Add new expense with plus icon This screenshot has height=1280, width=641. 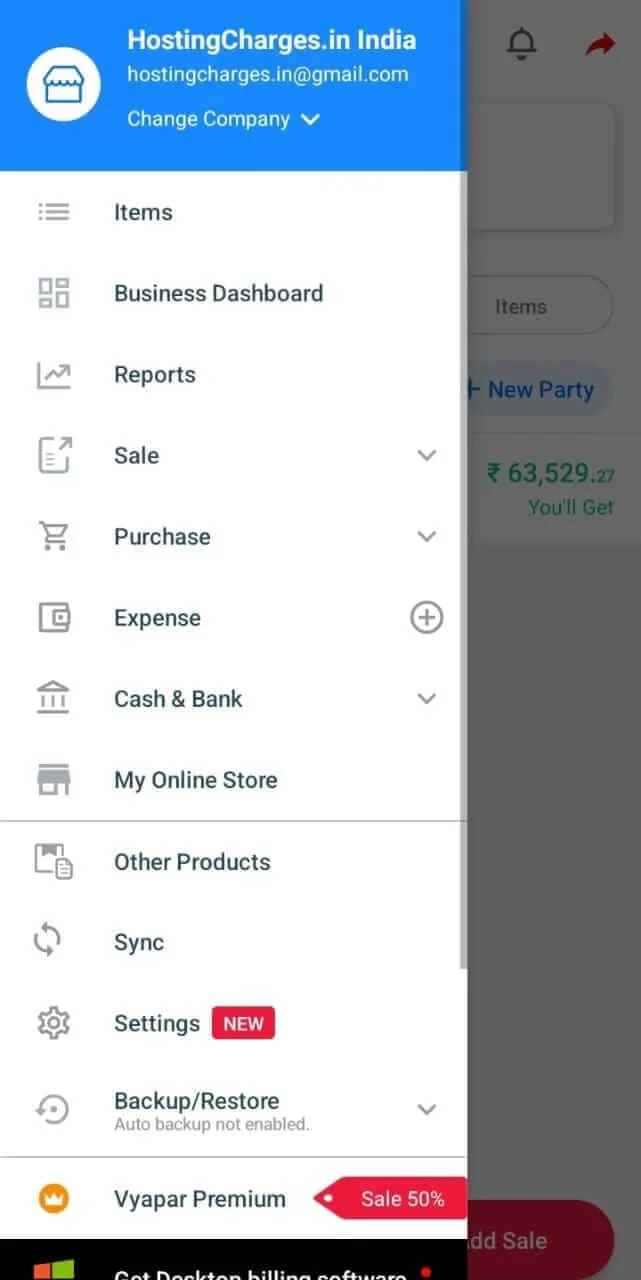click(427, 618)
